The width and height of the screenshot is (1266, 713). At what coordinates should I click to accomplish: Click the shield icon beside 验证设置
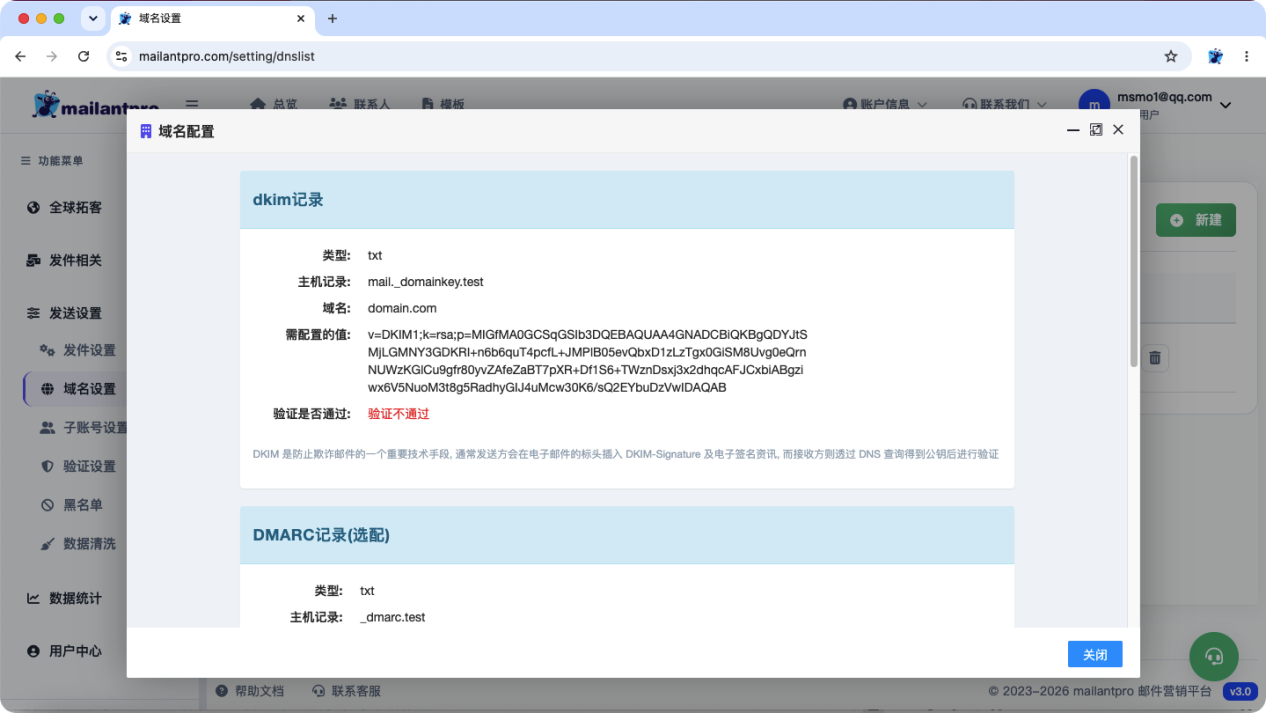pos(47,466)
